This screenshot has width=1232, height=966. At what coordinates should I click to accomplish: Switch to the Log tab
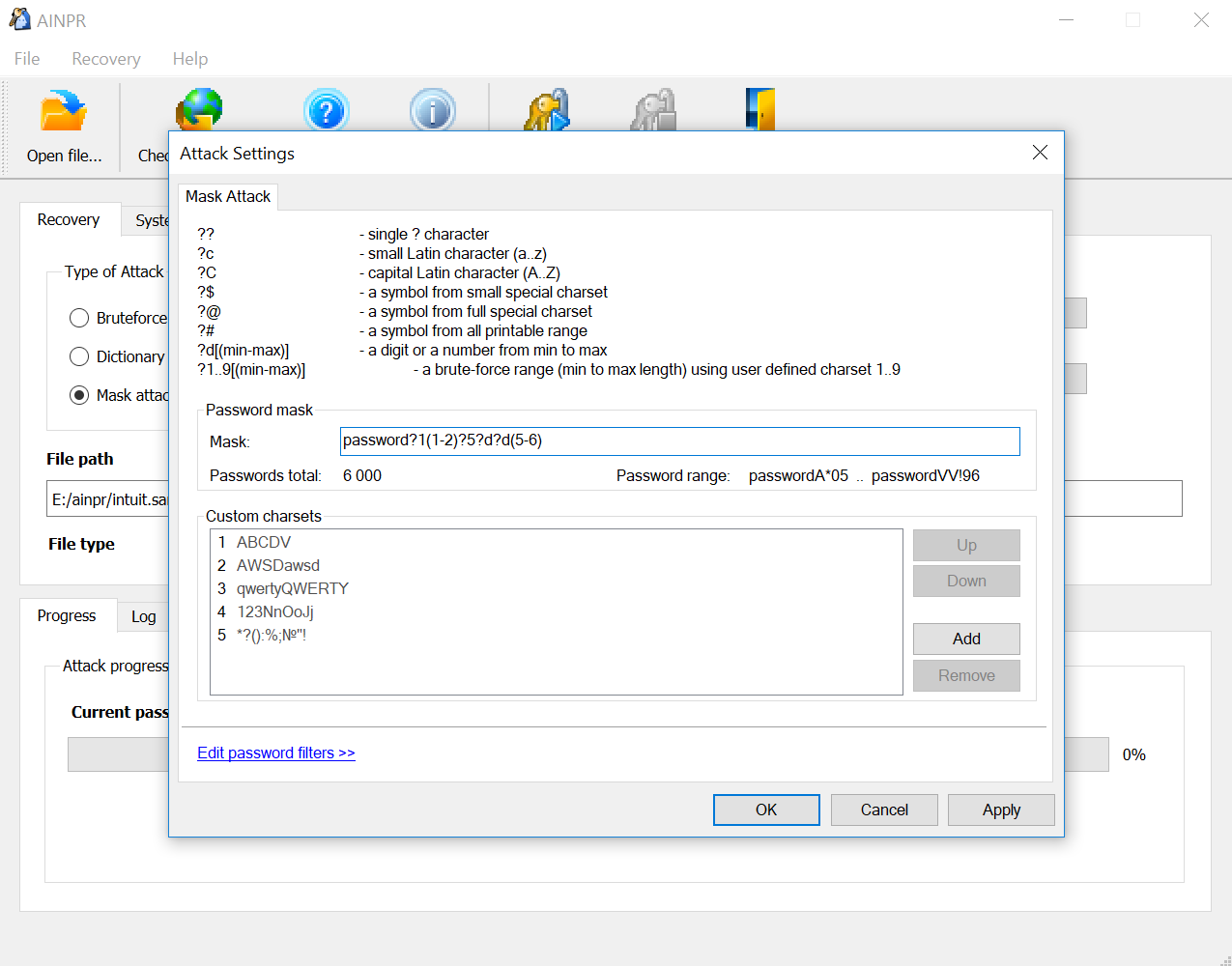(x=143, y=616)
